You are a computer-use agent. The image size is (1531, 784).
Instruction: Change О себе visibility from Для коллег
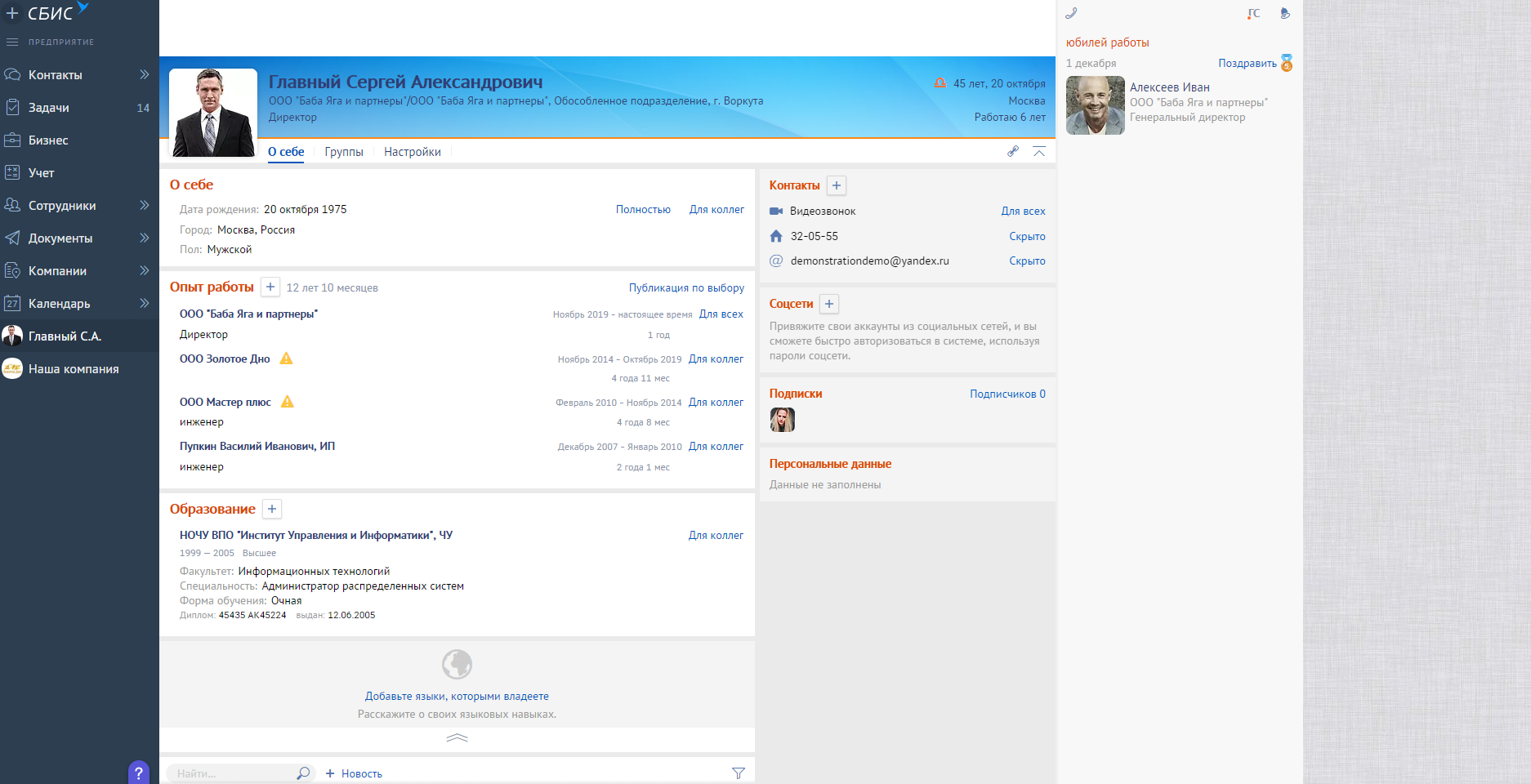[716, 210]
